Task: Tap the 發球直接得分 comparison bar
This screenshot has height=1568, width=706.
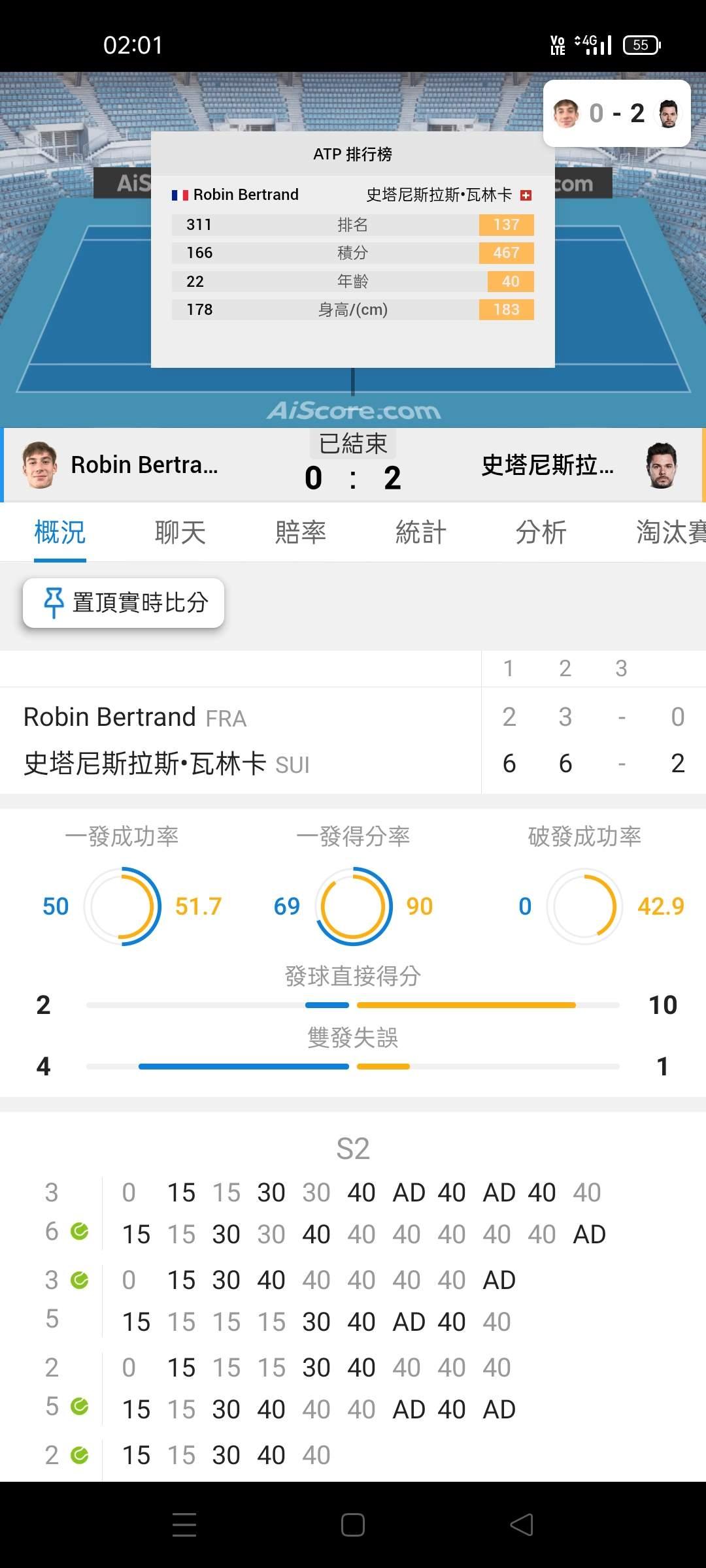Action: pos(353,1005)
